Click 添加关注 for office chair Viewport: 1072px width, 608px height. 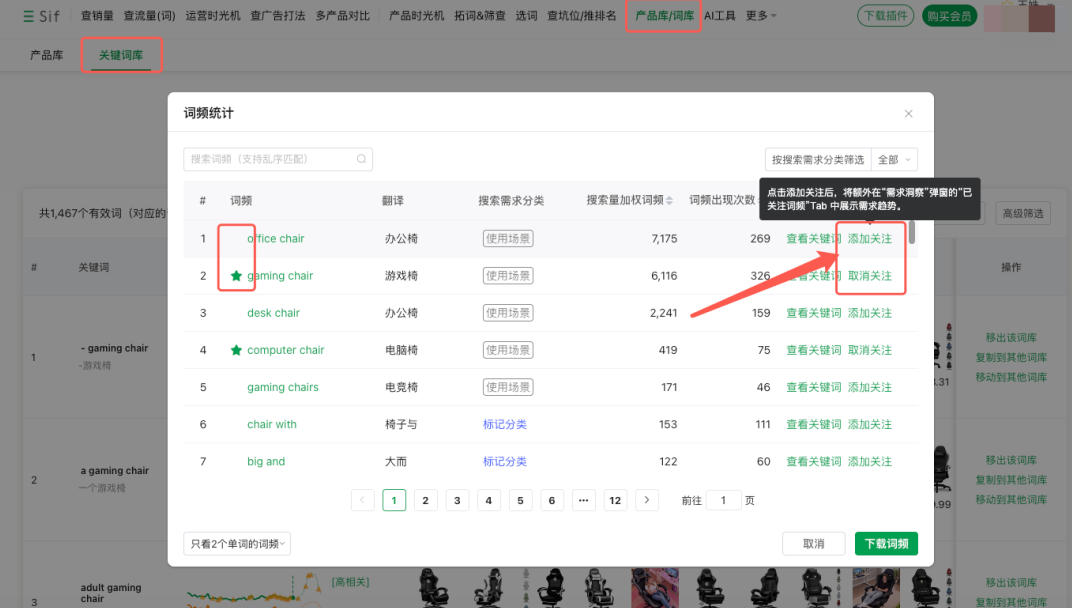click(x=870, y=239)
